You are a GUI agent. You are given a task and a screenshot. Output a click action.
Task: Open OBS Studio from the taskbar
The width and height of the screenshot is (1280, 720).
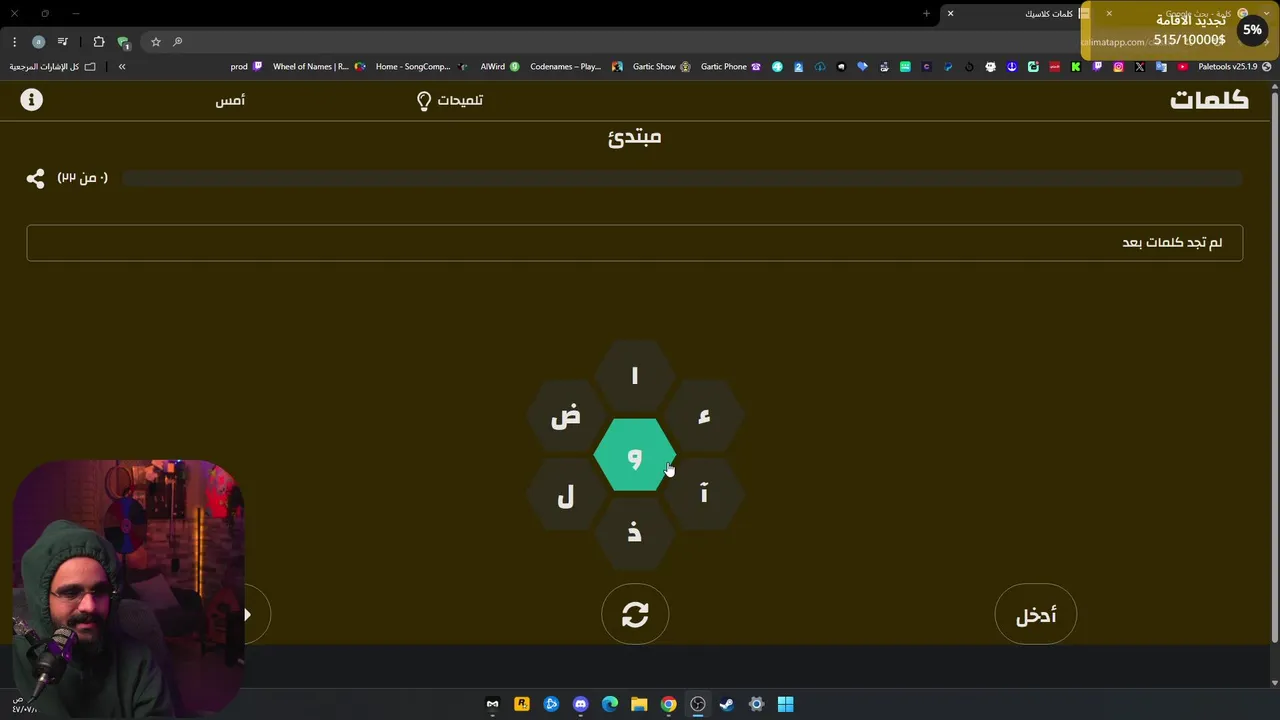pos(698,704)
